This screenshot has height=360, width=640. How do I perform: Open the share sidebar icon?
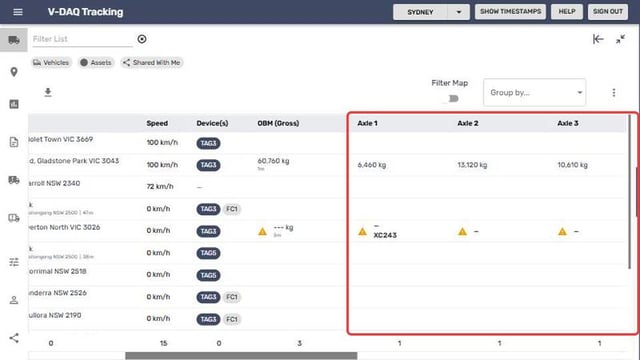[x=14, y=338]
